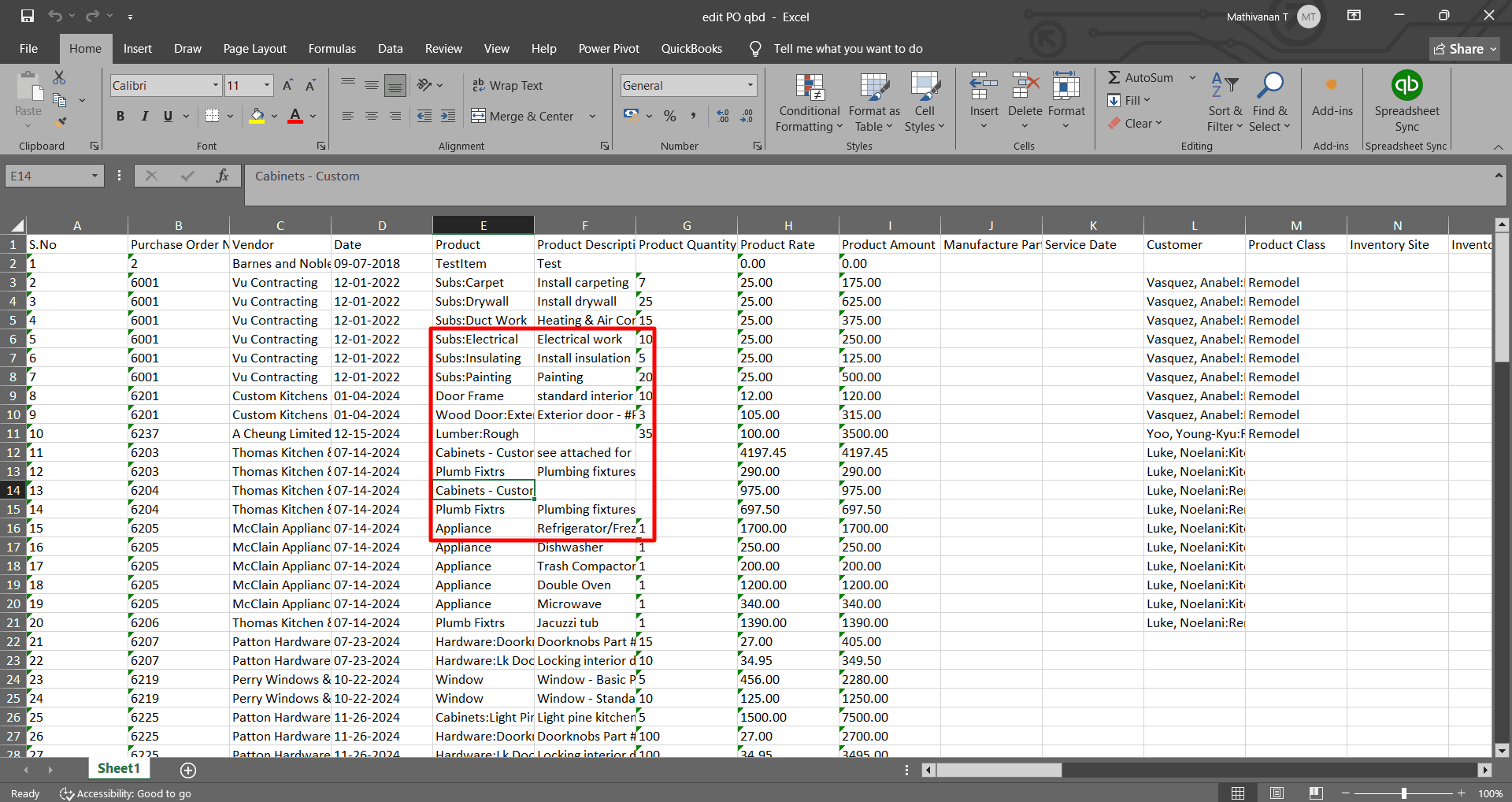Click the Share button
Viewport: 1512px width, 802px height.
[1465, 49]
